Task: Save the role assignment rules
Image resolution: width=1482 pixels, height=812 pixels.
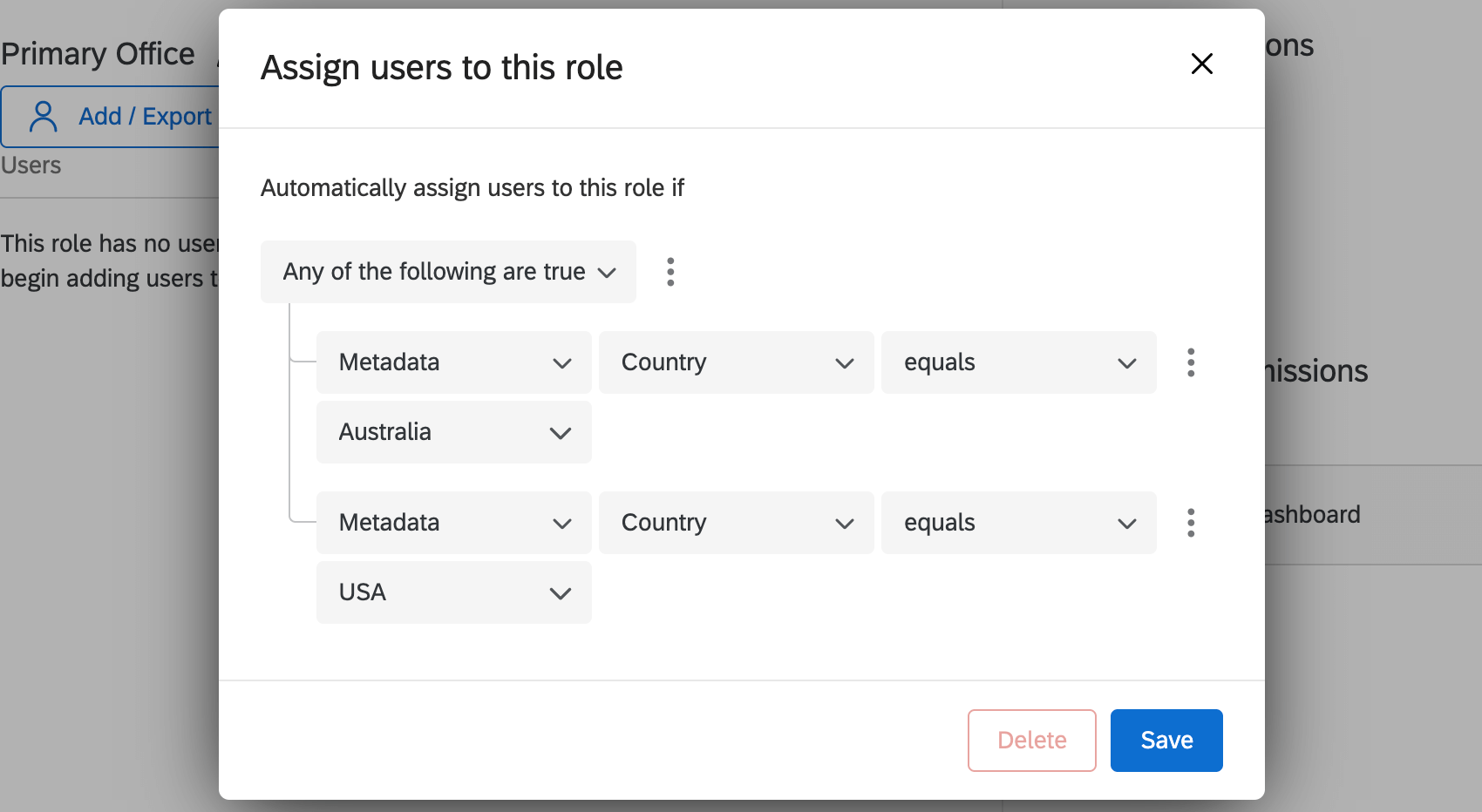Action: tap(1166, 740)
